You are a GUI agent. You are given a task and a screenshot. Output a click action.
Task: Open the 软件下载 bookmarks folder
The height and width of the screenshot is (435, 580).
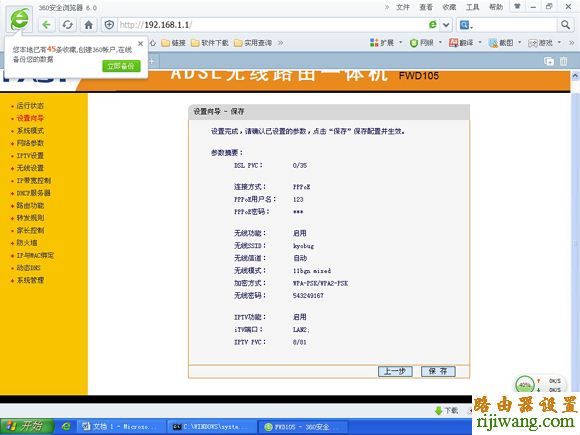(x=210, y=43)
